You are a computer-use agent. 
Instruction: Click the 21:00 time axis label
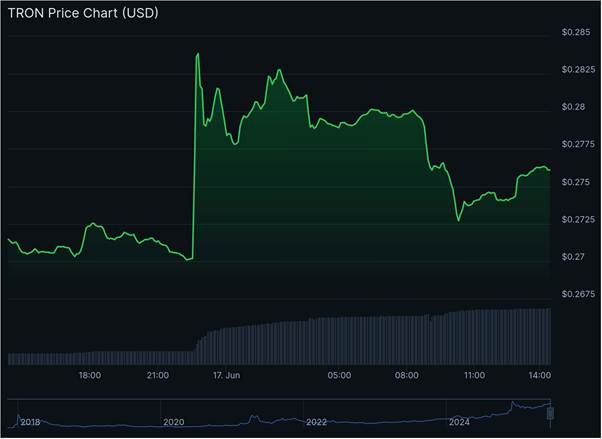(158, 376)
